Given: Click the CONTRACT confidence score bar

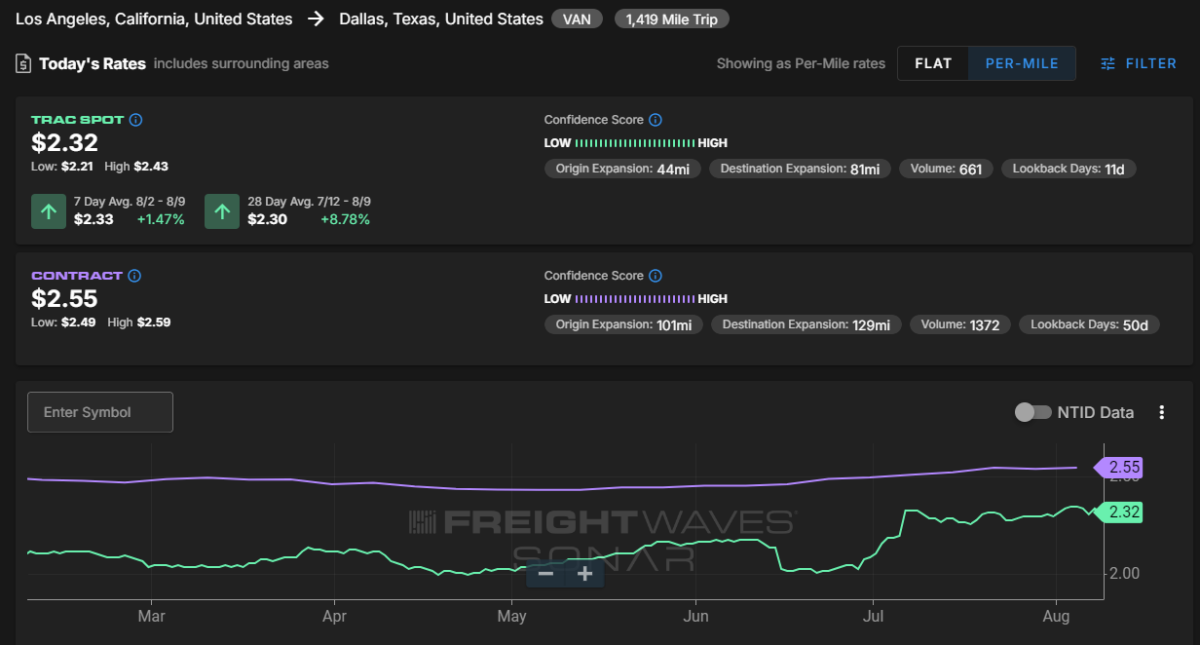Looking at the screenshot, I should click(635, 299).
